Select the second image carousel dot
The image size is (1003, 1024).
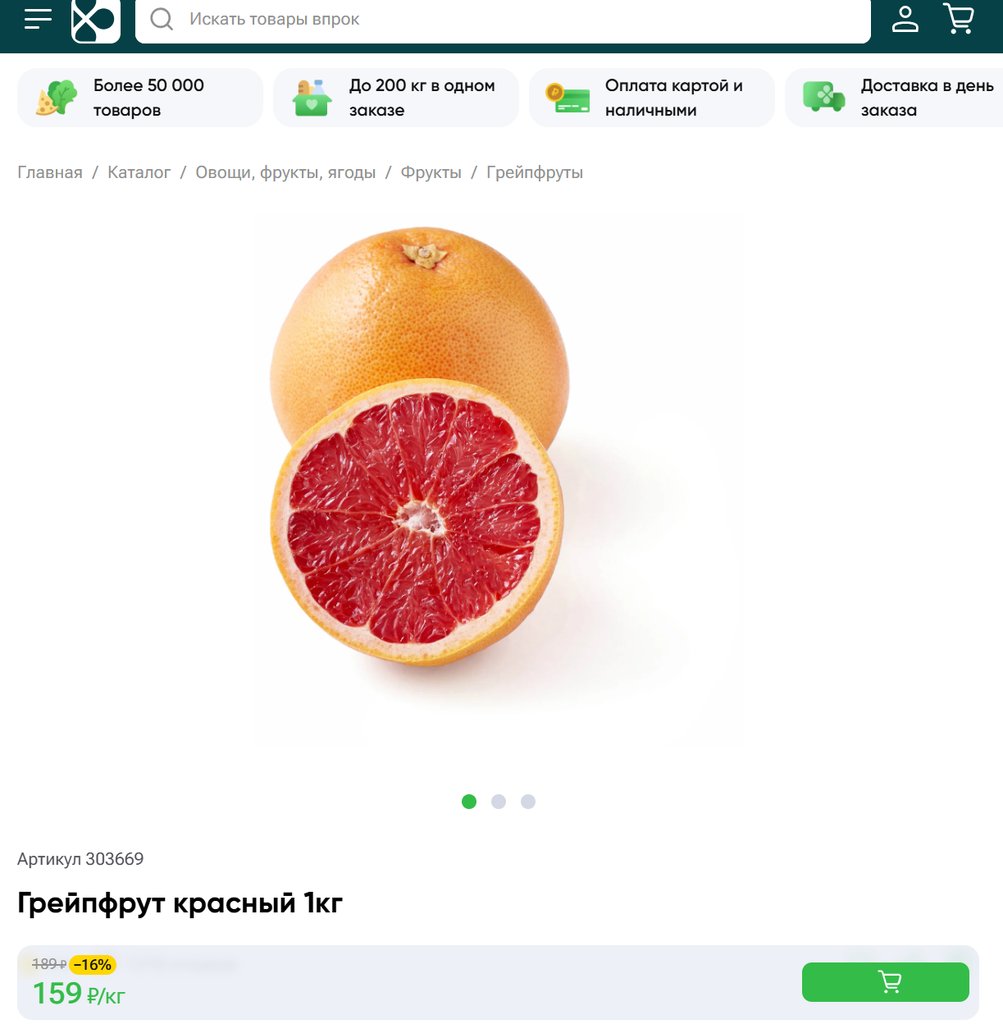tap(498, 801)
